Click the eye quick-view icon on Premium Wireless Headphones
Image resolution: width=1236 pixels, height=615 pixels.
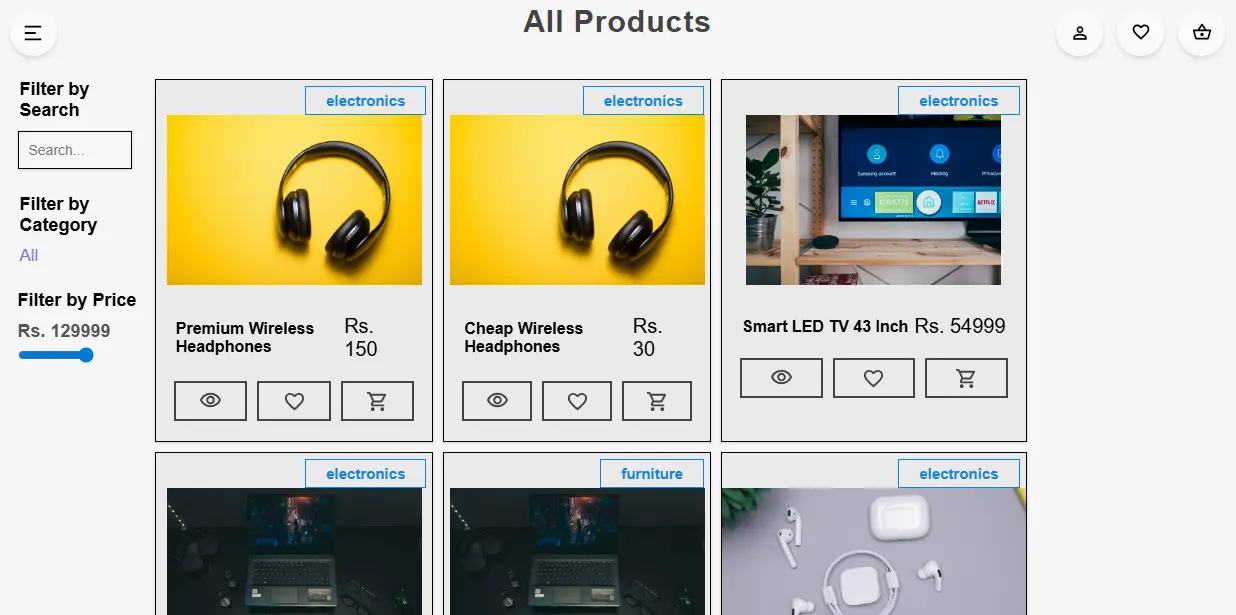coord(210,400)
